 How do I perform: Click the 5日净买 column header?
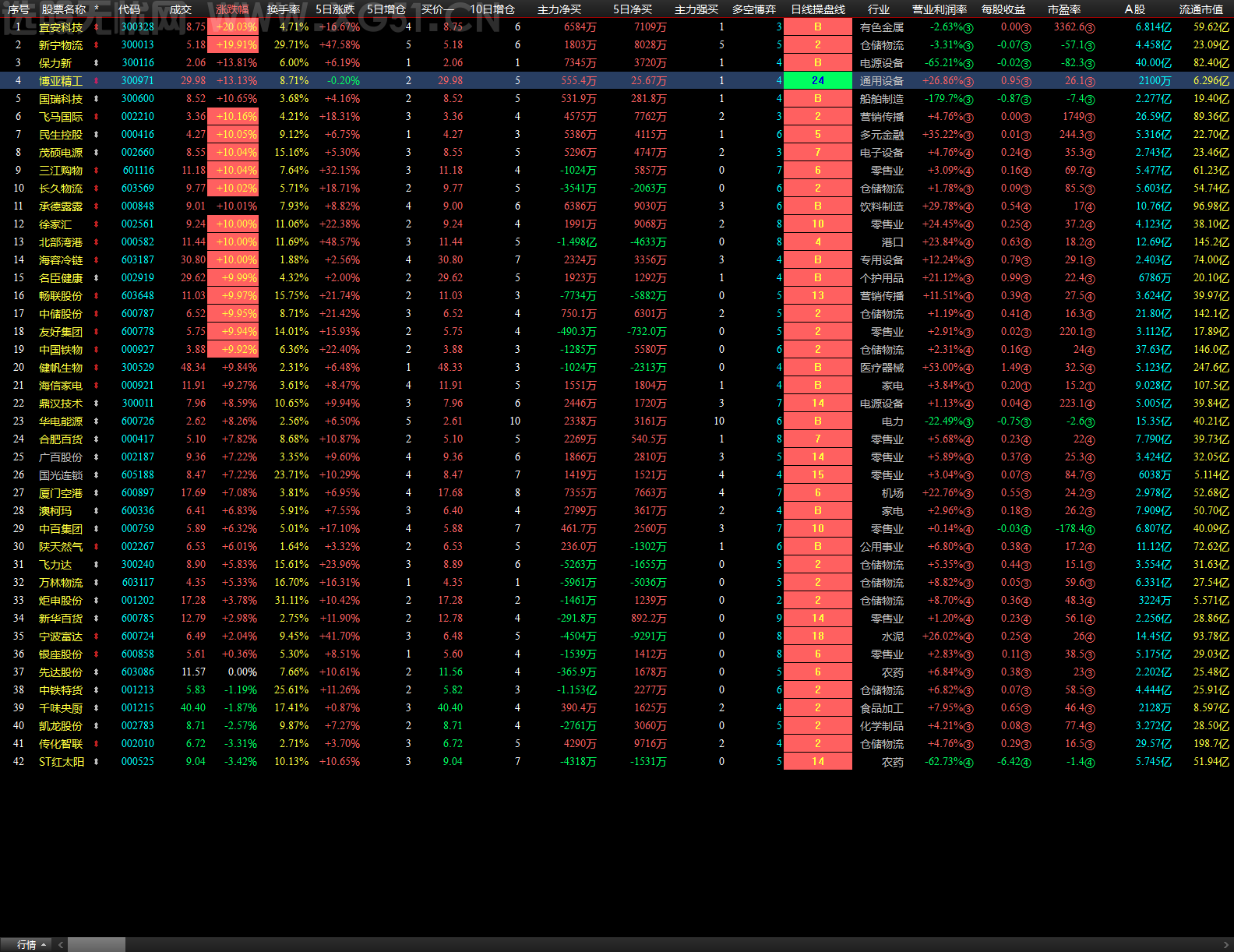[x=633, y=9]
